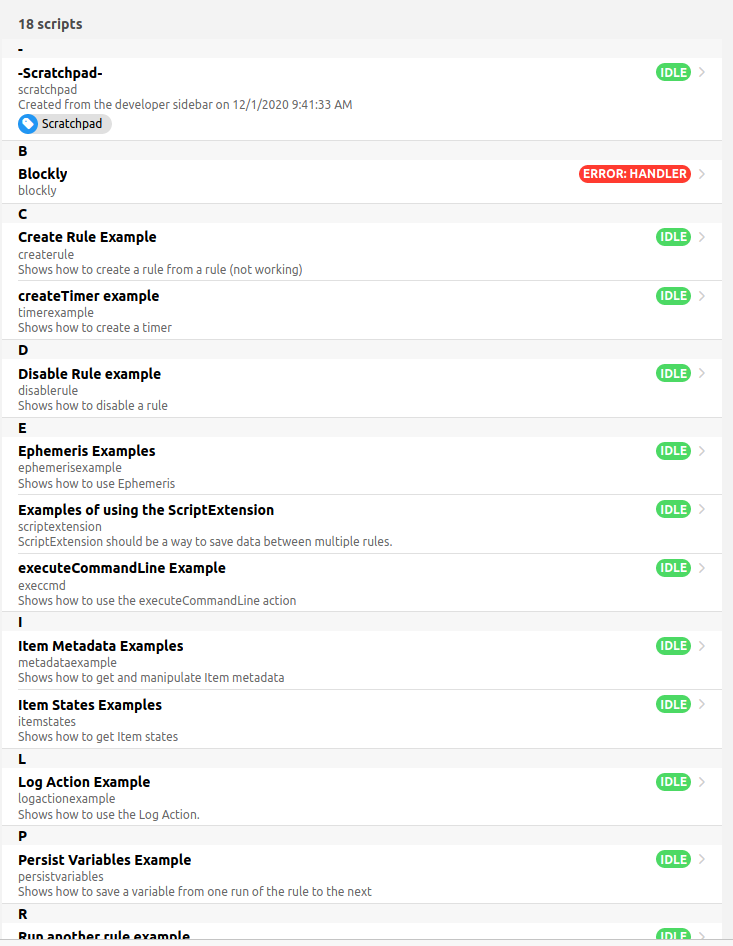733x946 pixels.
Task: Expand the Blockly script row chevron
Action: pyautogui.click(x=703, y=174)
